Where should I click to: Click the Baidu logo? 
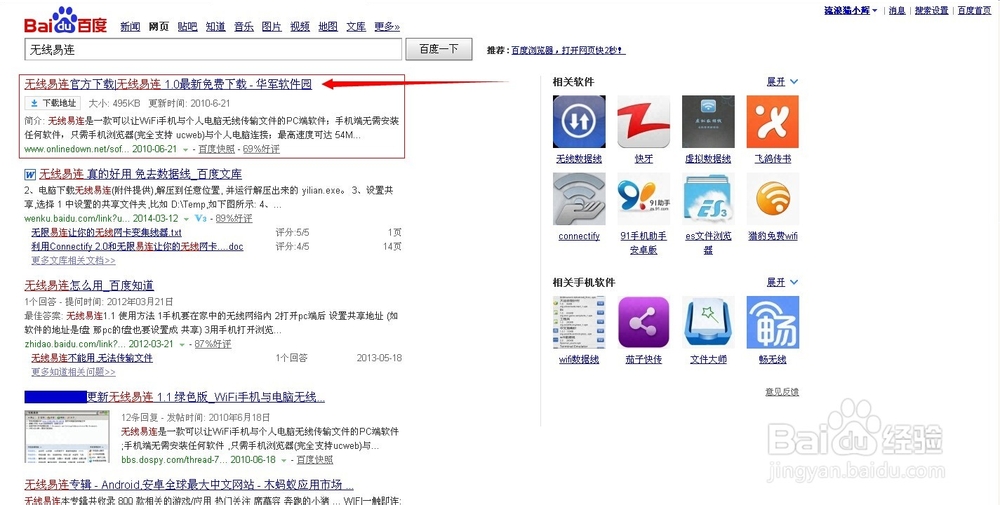[x=66, y=21]
